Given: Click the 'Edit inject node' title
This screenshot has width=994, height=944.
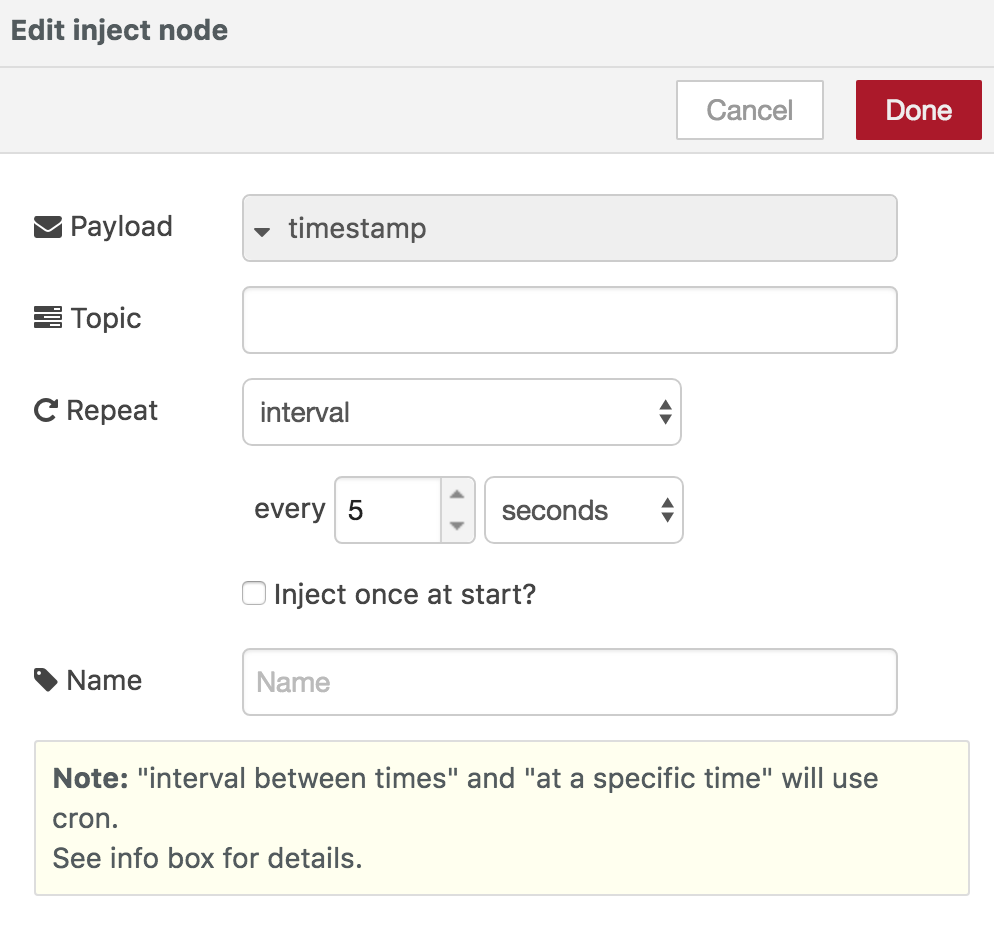Looking at the screenshot, I should [x=119, y=30].
